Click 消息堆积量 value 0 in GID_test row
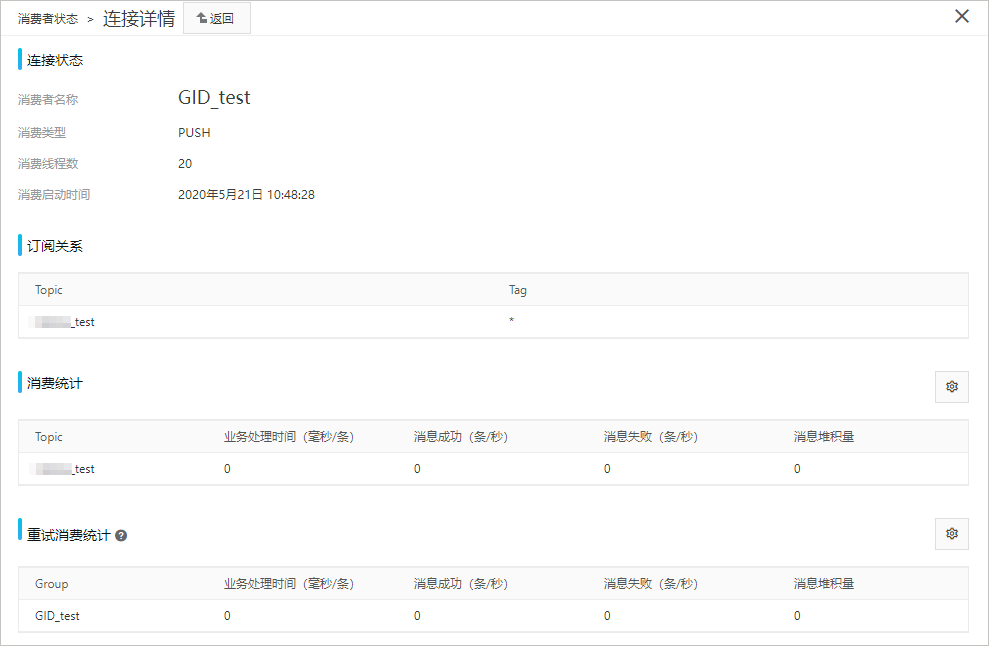This screenshot has height=646, width=989. point(797,616)
